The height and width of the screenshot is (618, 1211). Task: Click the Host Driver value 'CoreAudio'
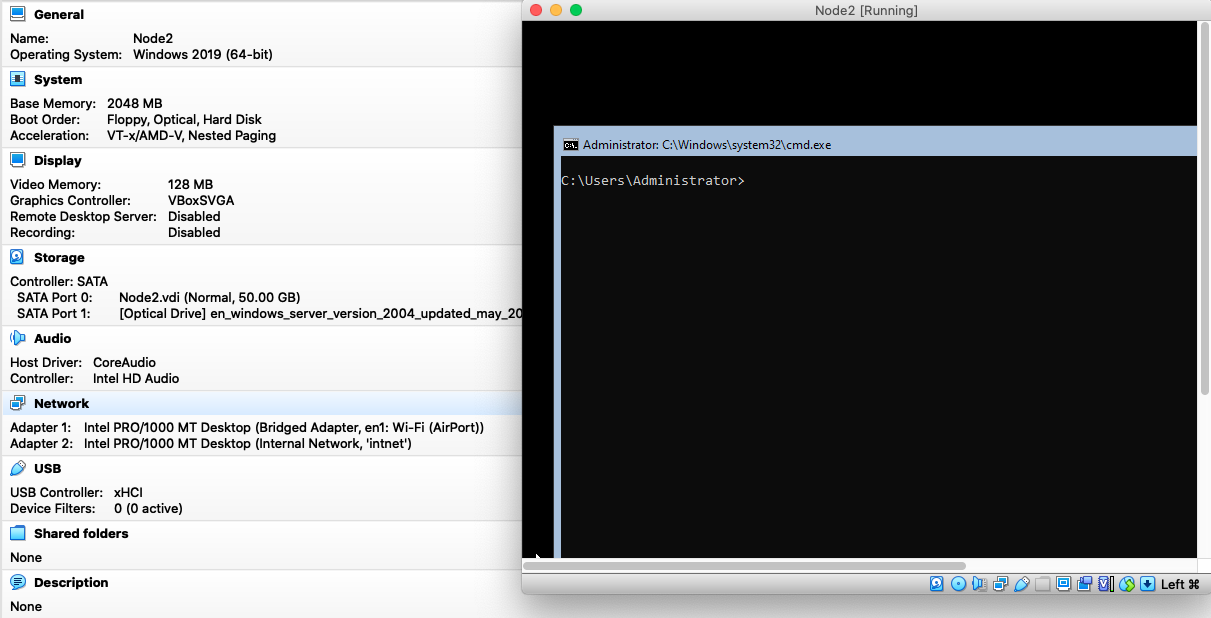pyautogui.click(x=124, y=363)
